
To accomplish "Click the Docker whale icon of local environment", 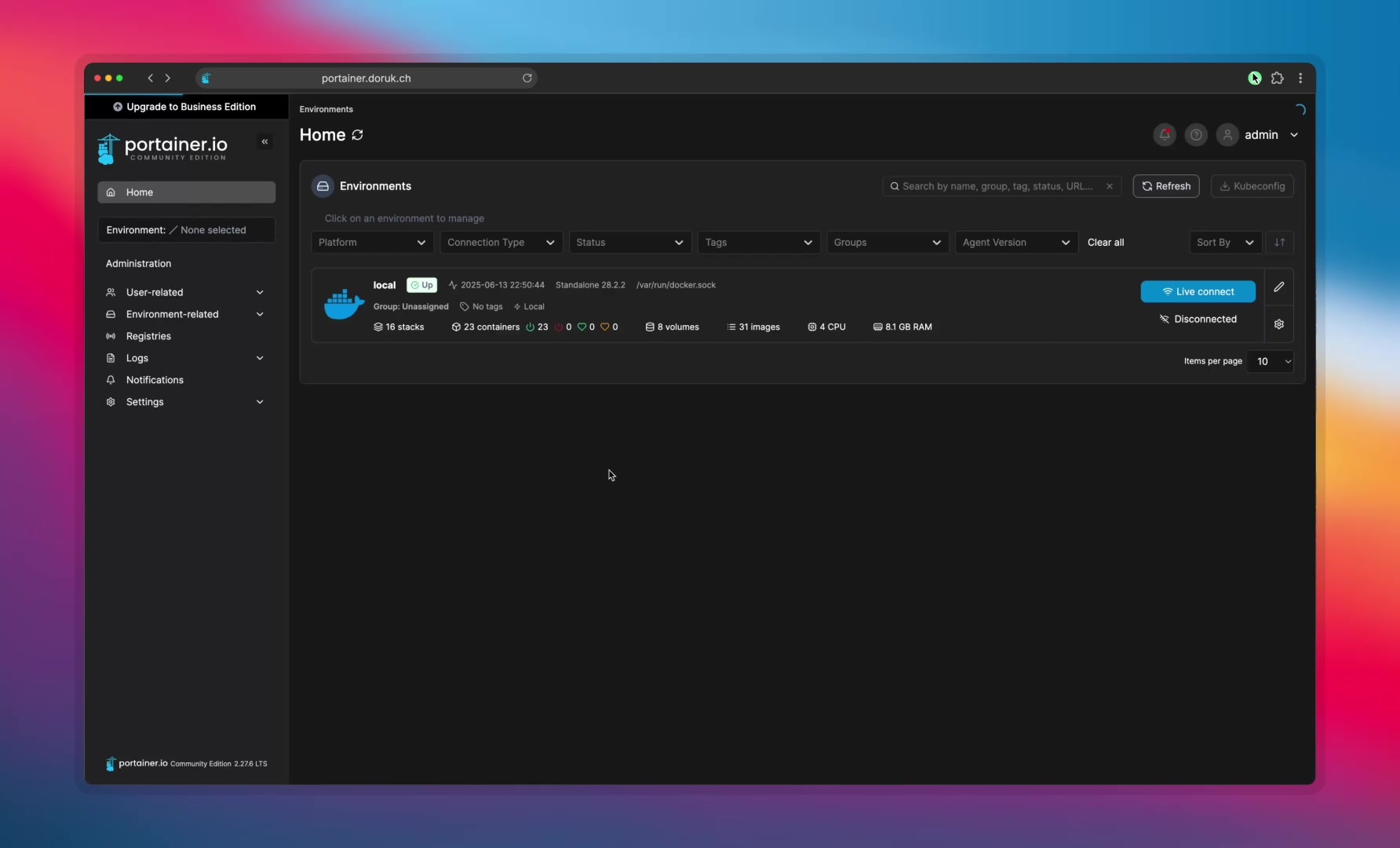I will coord(344,305).
